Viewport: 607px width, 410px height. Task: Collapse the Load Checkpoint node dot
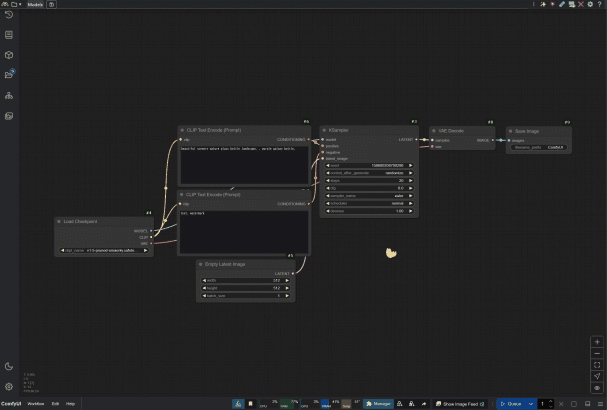pos(59,221)
